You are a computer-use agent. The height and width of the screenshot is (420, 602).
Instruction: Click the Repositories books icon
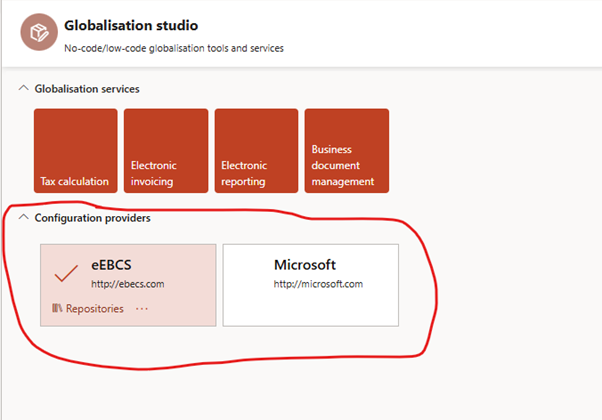pos(57,308)
